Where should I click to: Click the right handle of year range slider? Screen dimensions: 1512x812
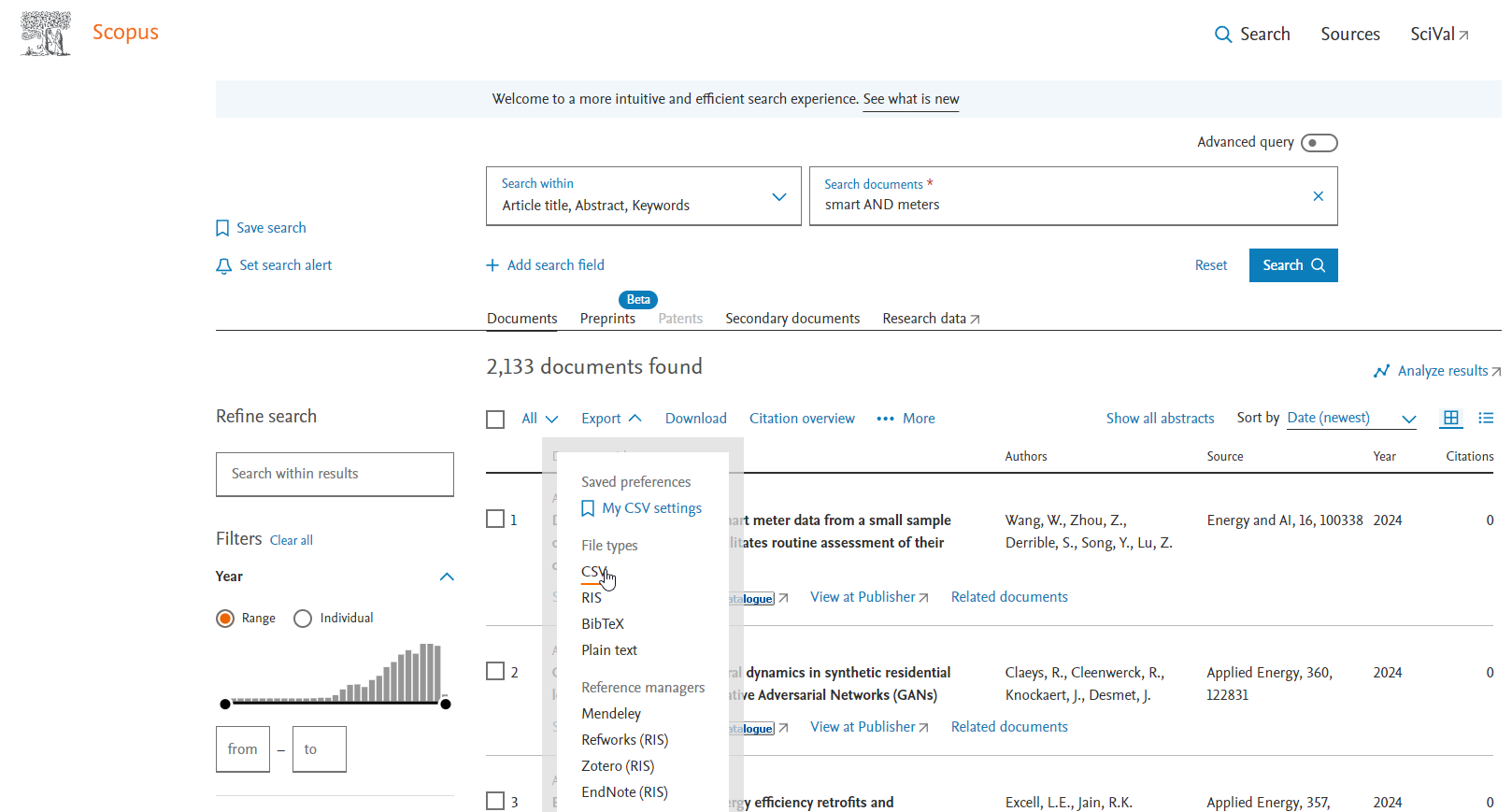pyautogui.click(x=446, y=704)
